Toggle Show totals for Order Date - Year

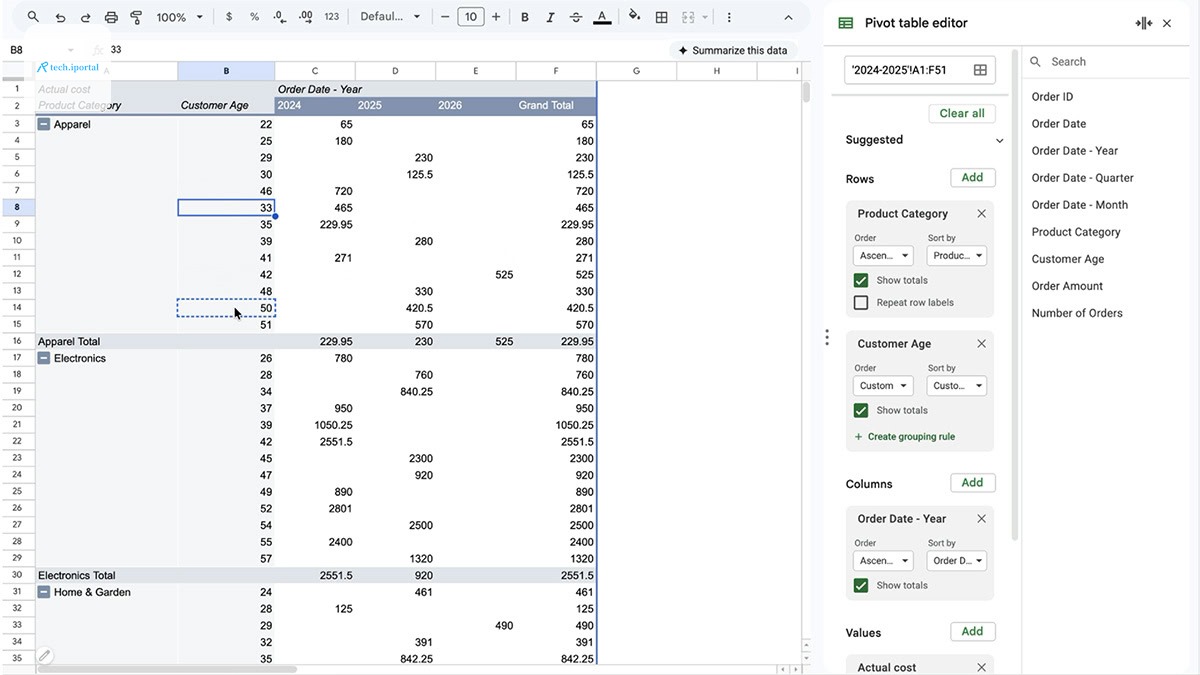coord(861,585)
